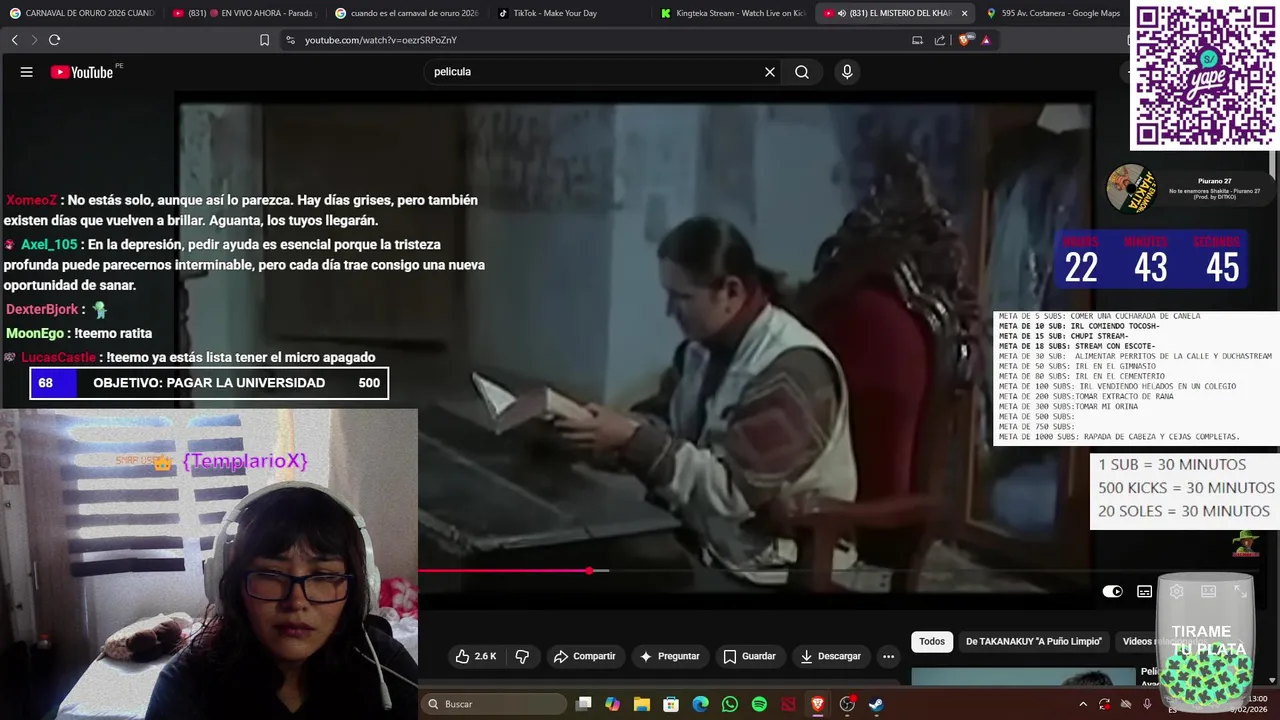Screen dimensions: 1280x720
Task: Like the video with 2.6 K thumbs up
Action: click(x=476, y=656)
